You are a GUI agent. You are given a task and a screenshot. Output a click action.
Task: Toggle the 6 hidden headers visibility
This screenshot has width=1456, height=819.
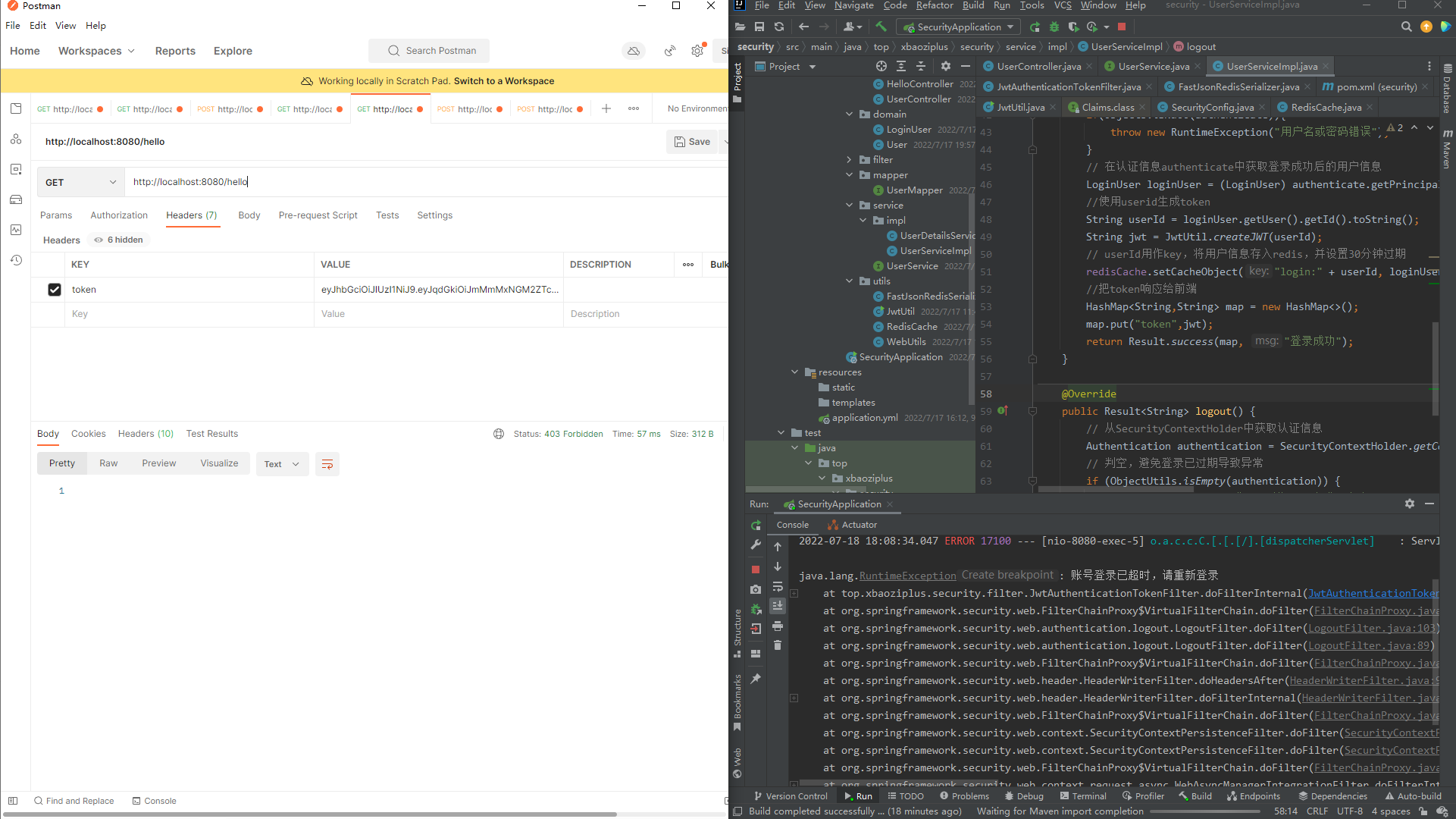pyautogui.click(x=118, y=239)
